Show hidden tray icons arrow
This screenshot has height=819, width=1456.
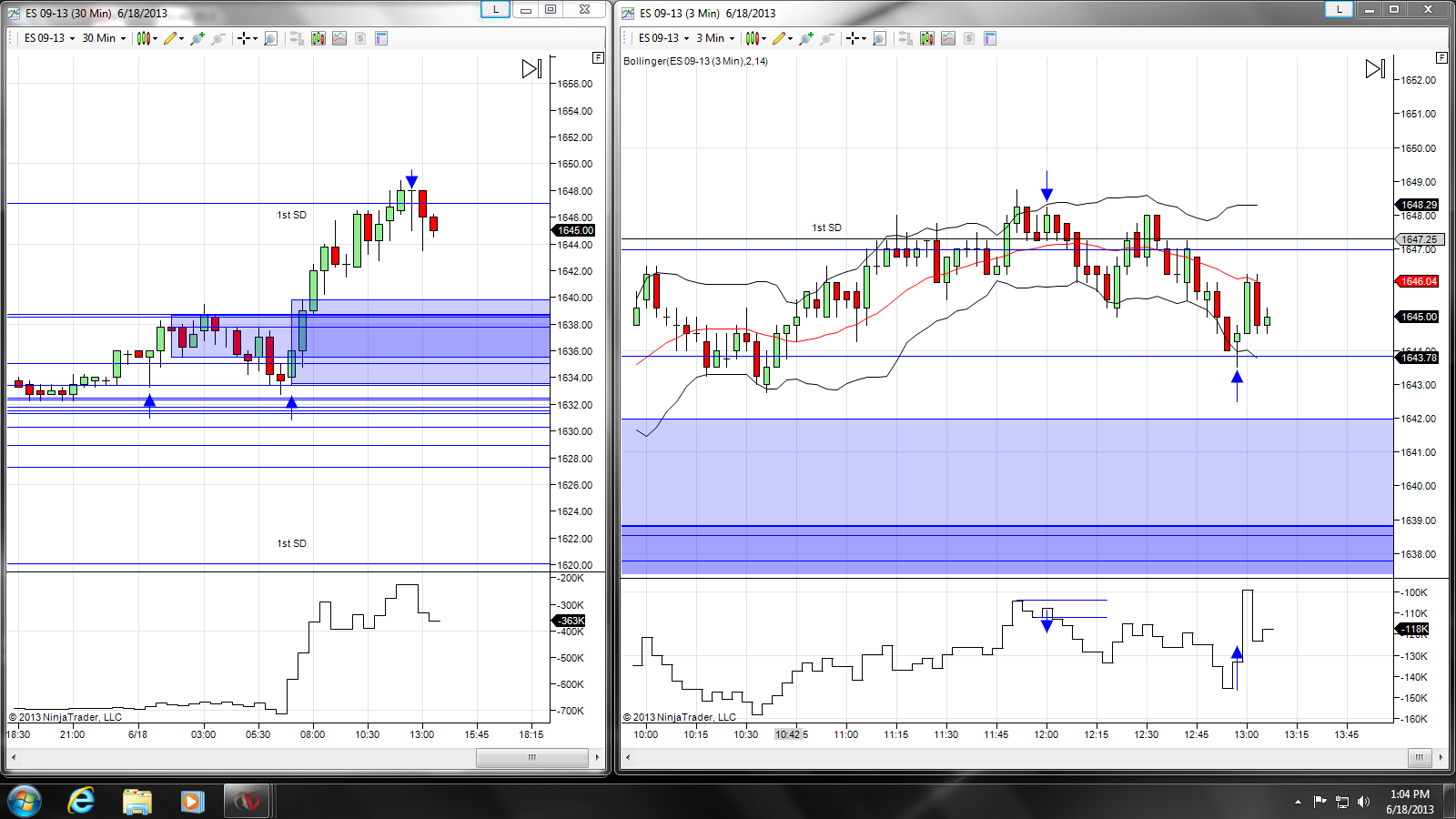click(x=1298, y=802)
